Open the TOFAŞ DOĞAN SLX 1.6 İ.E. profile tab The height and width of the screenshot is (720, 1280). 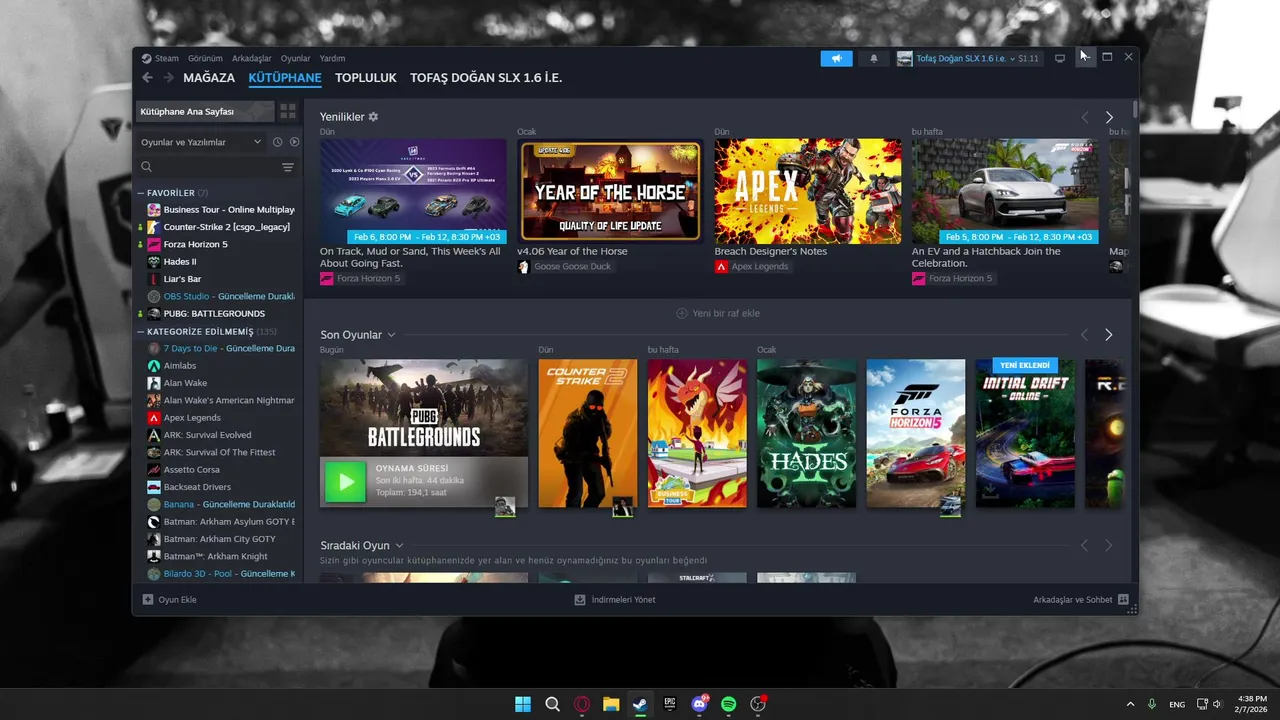[486, 78]
